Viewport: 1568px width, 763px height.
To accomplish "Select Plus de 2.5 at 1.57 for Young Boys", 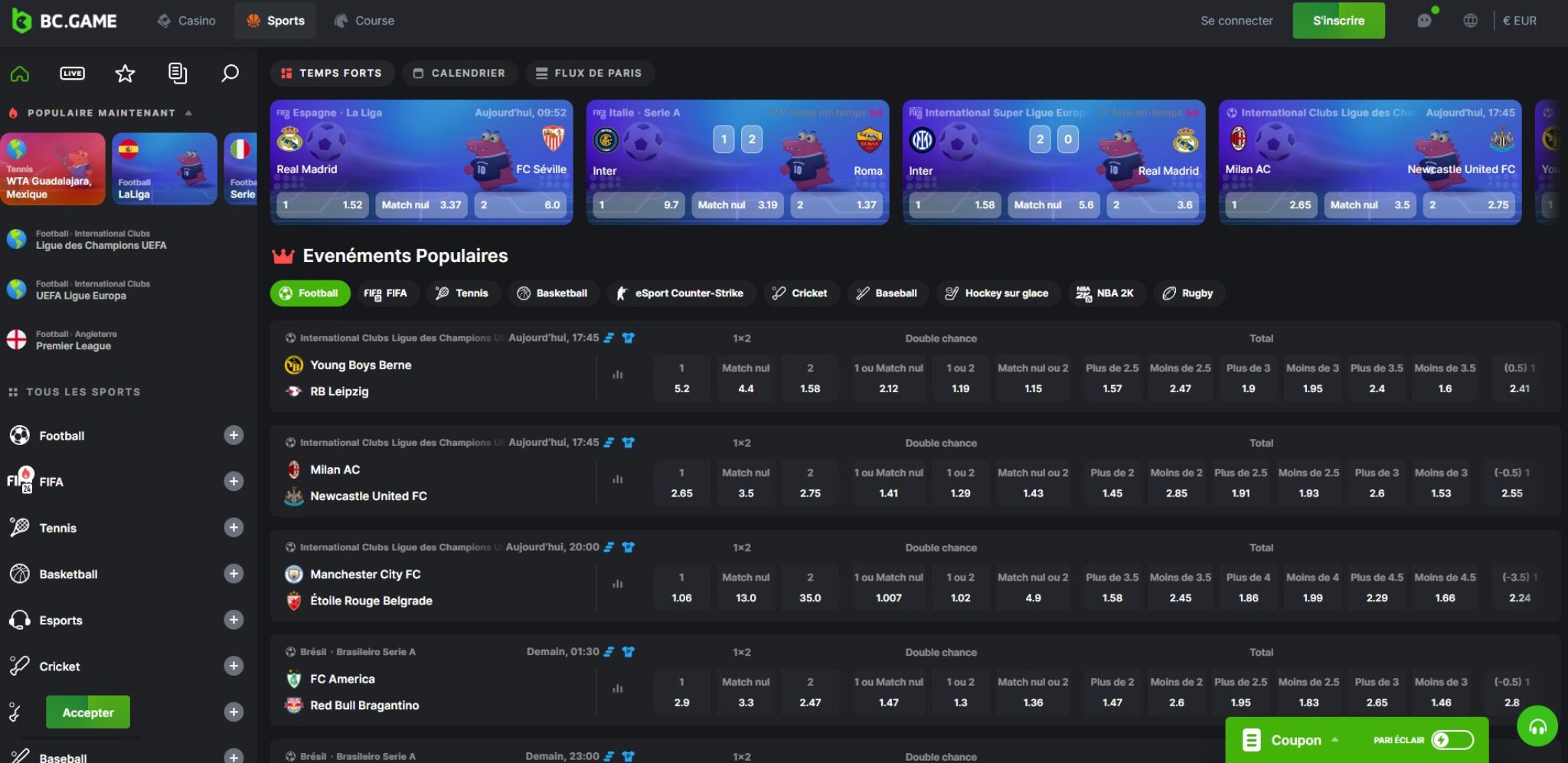I will 1112,378.
